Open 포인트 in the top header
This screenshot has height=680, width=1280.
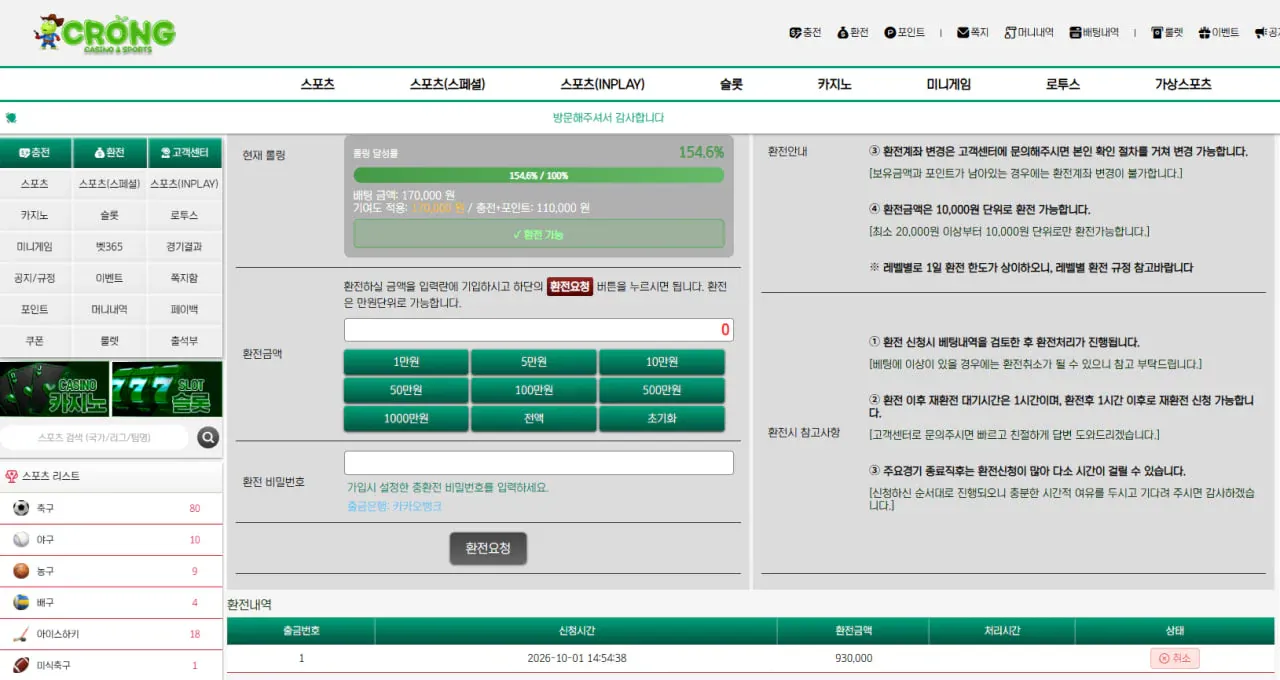tap(905, 32)
